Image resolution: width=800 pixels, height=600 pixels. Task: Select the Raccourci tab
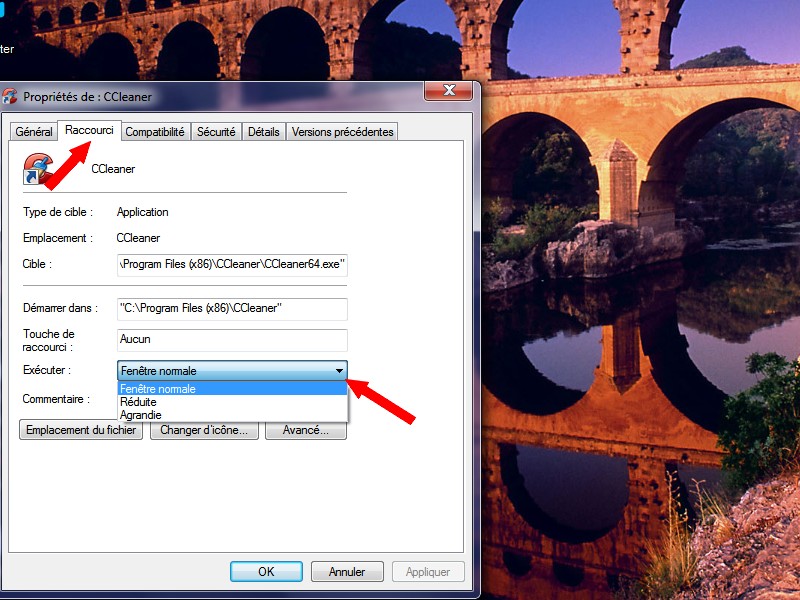coord(89,130)
